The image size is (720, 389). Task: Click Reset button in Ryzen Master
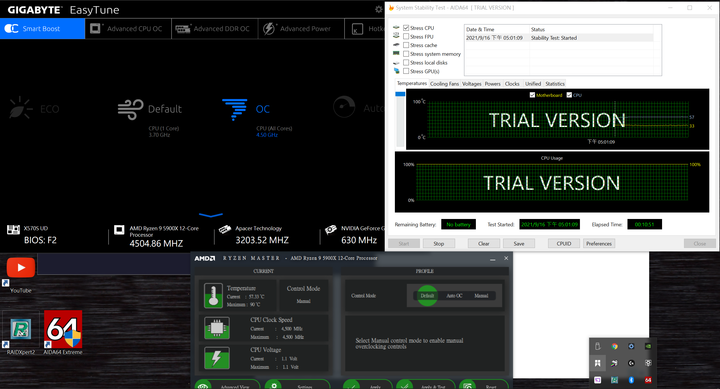point(484,385)
